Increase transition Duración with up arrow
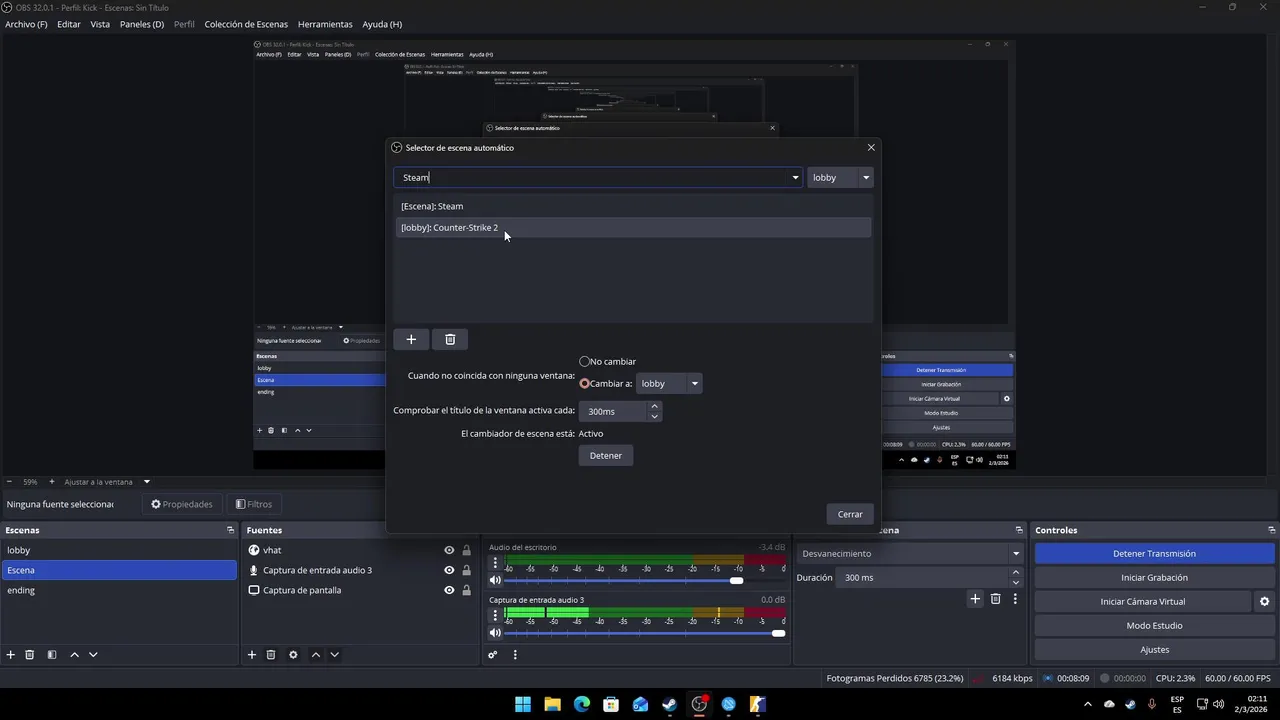The width and height of the screenshot is (1280, 720). pyautogui.click(x=1016, y=572)
